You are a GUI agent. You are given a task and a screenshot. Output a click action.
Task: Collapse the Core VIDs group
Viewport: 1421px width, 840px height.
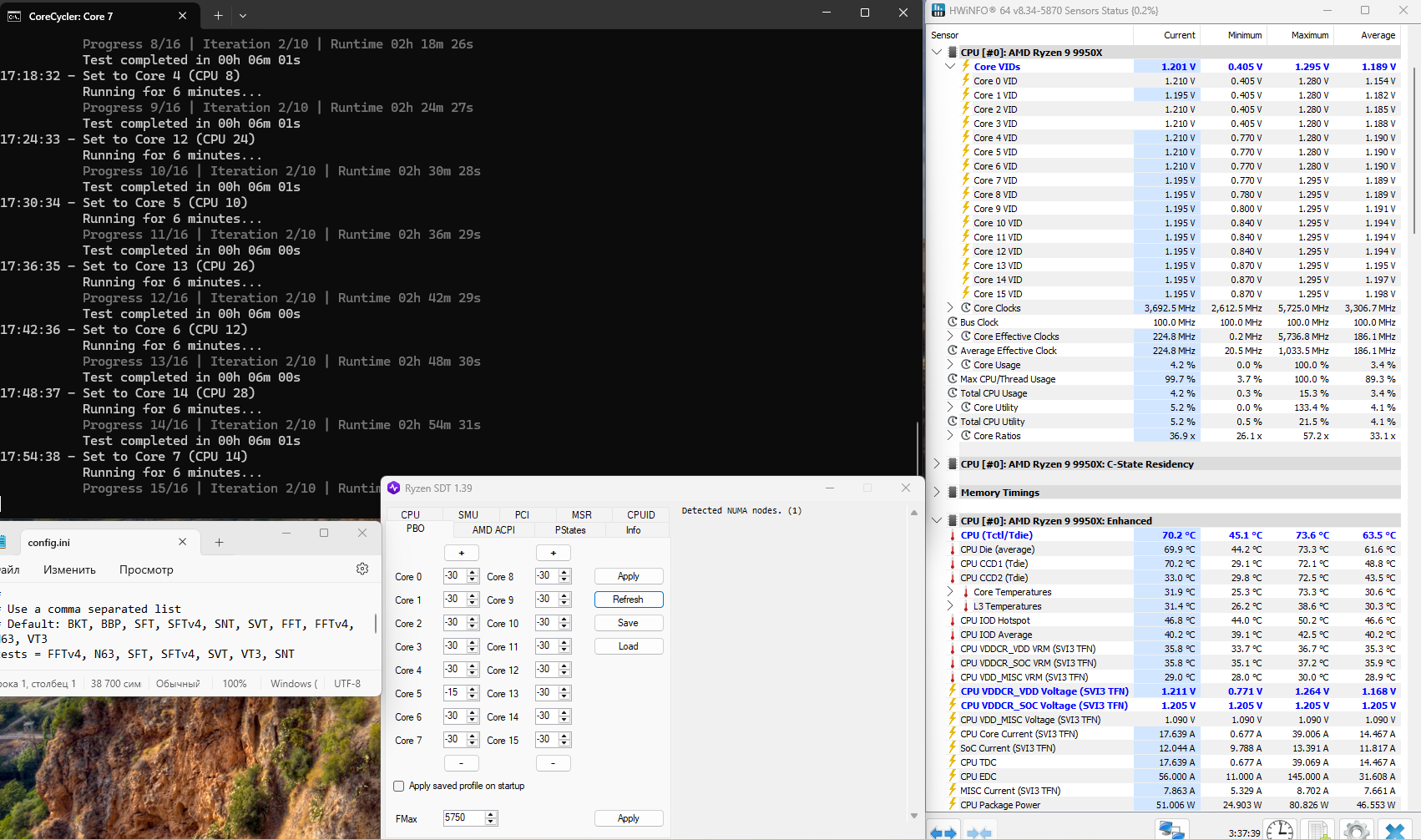point(950,67)
